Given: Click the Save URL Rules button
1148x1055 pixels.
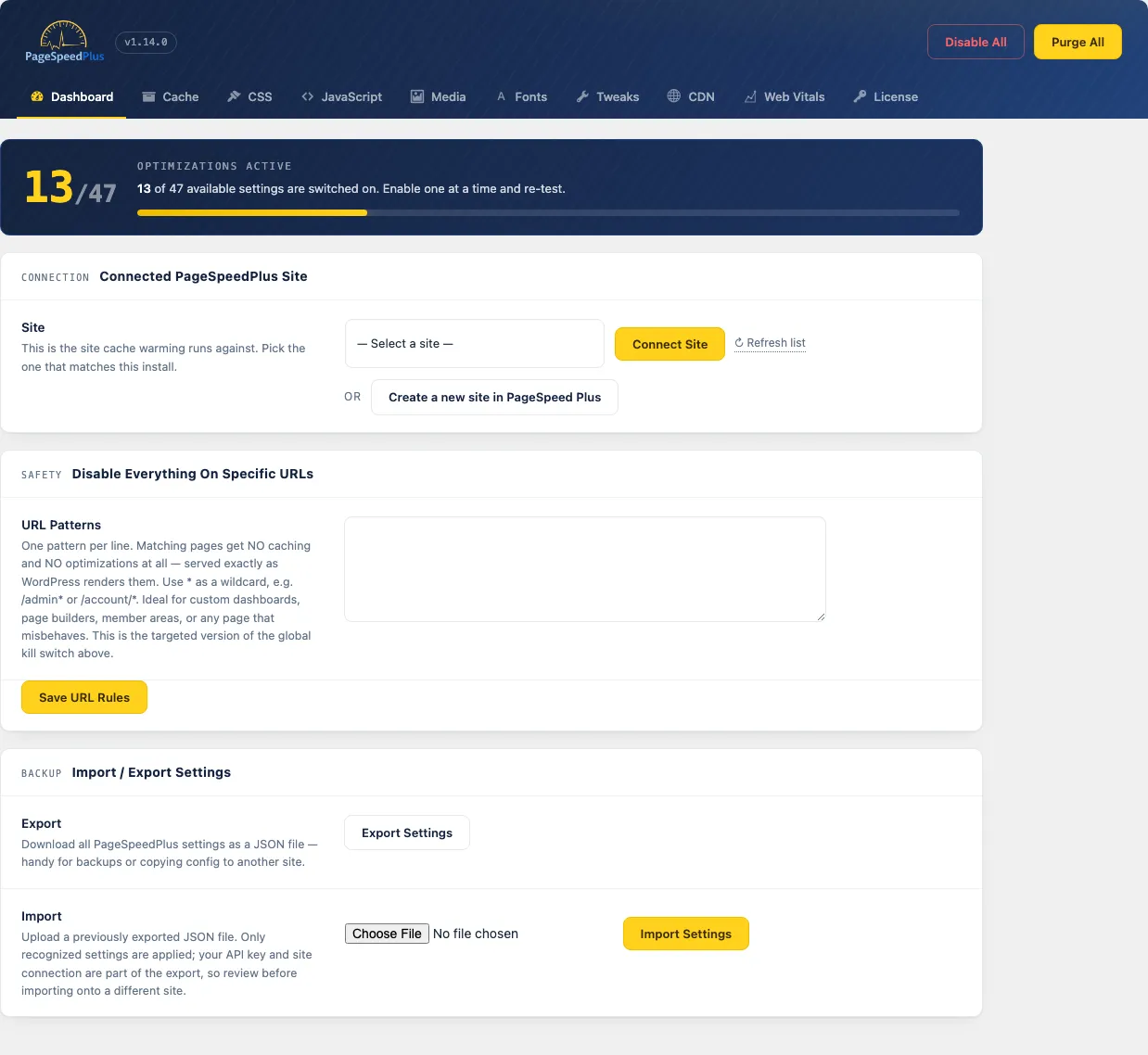Looking at the screenshot, I should [x=84, y=697].
